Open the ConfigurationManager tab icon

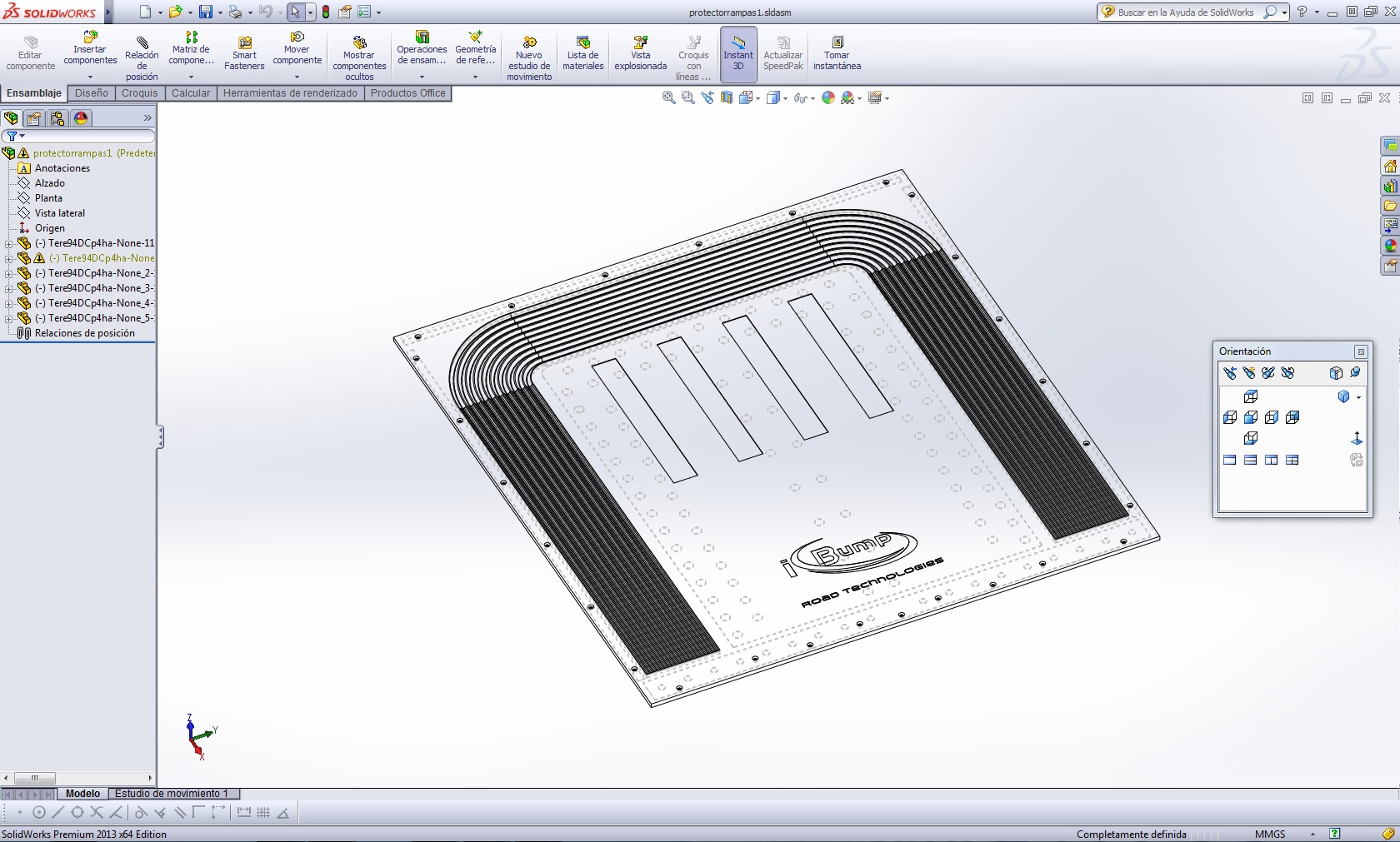(57, 118)
